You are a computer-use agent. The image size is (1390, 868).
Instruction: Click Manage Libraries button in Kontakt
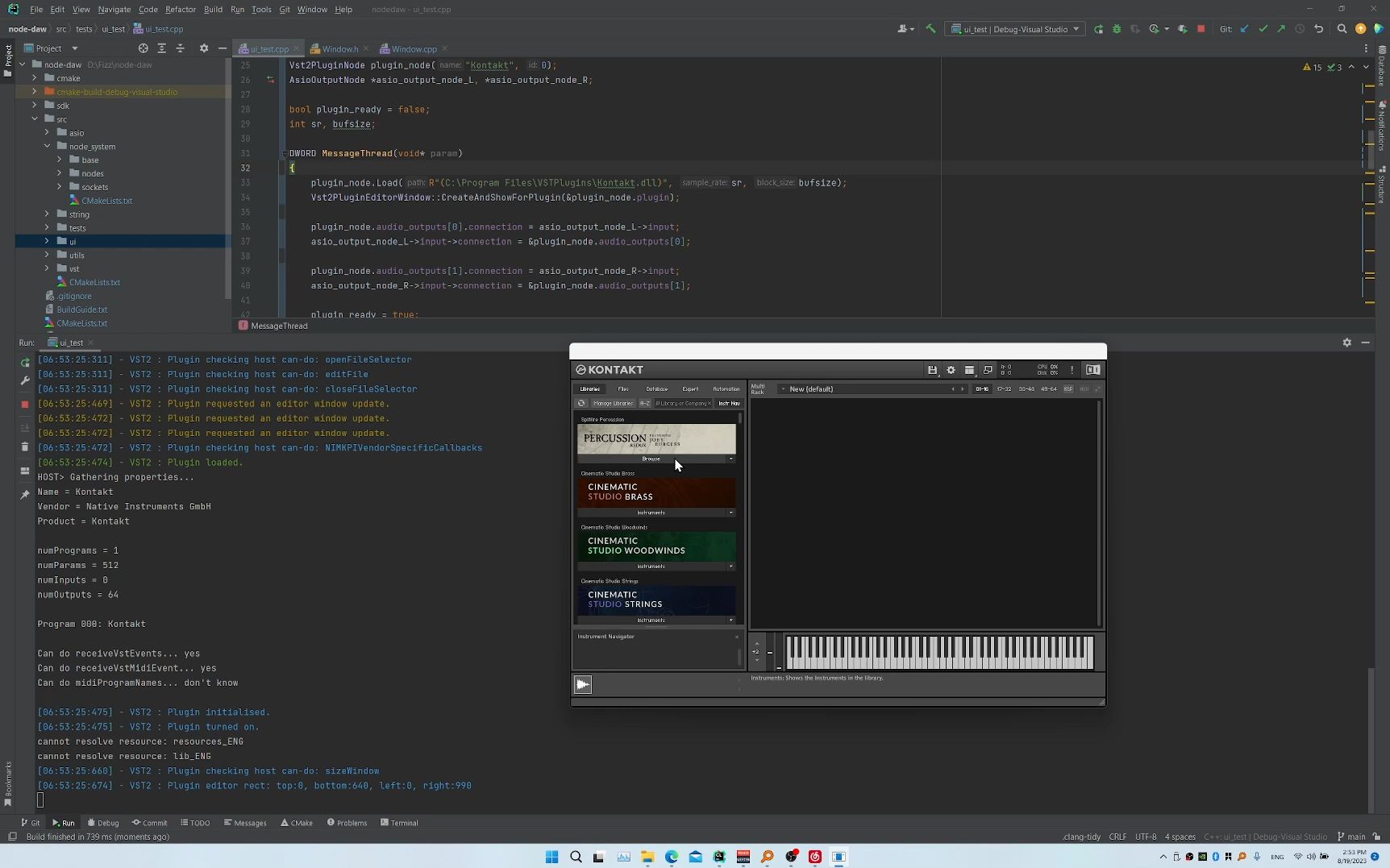(x=613, y=403)
